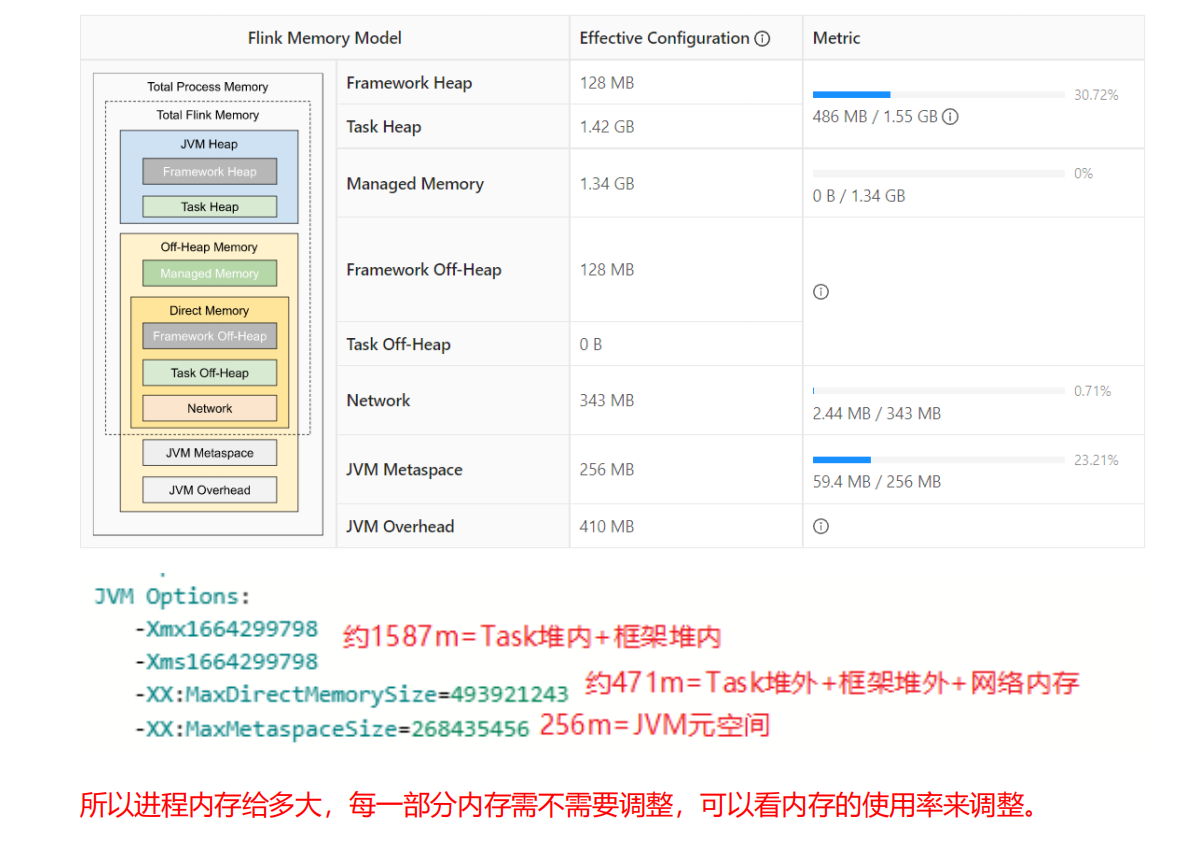This screenshot has height=845, width=1190.
Task: Click the 0 B Task Off-Heap value
Action: (591, 345)
